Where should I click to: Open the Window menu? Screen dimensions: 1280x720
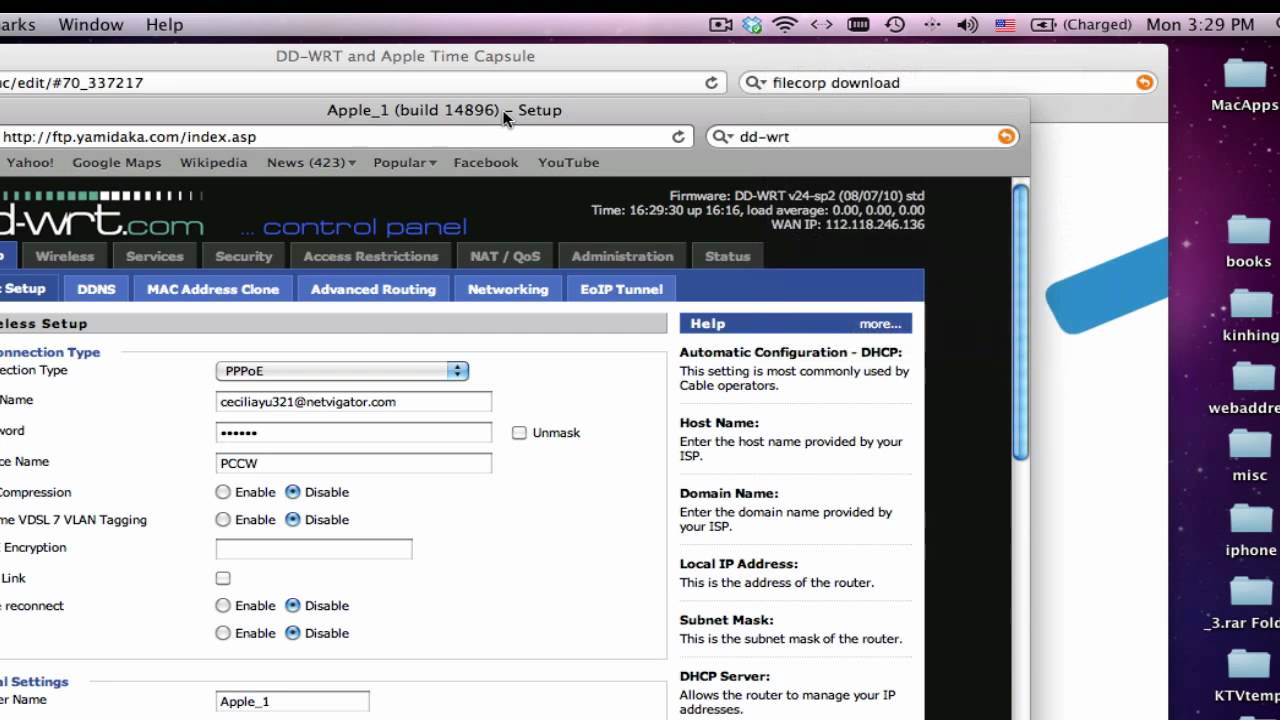click(90, 25)
